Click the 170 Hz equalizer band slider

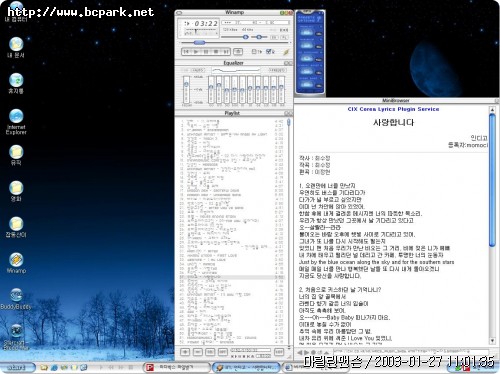(x=219, y=89)
